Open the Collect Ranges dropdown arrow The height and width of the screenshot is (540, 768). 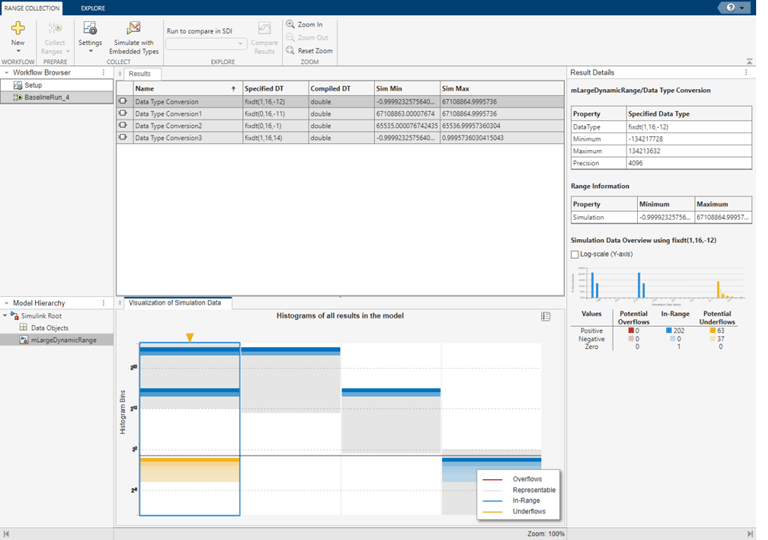[68, 51]
